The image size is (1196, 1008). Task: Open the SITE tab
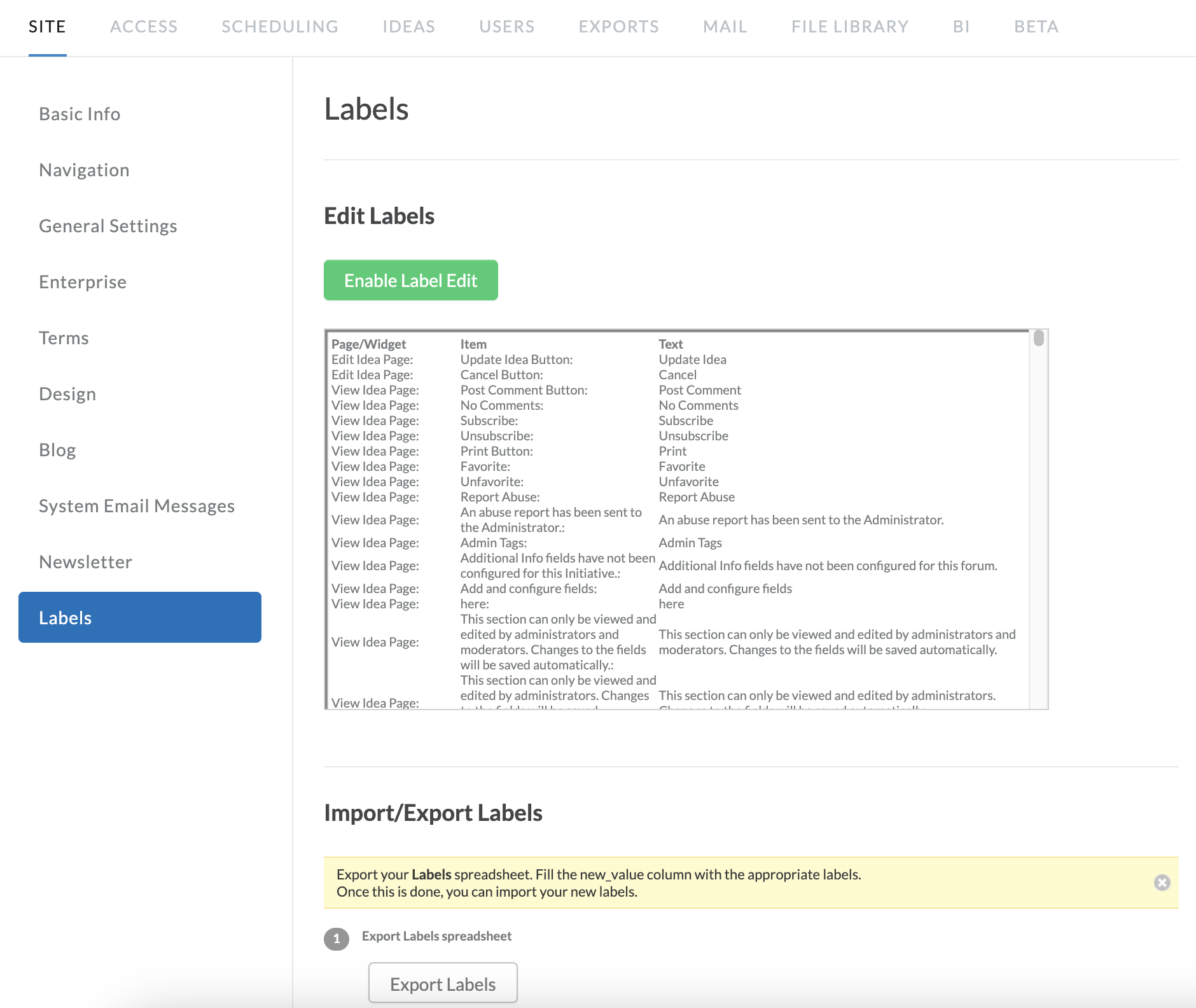coord(47,27)
